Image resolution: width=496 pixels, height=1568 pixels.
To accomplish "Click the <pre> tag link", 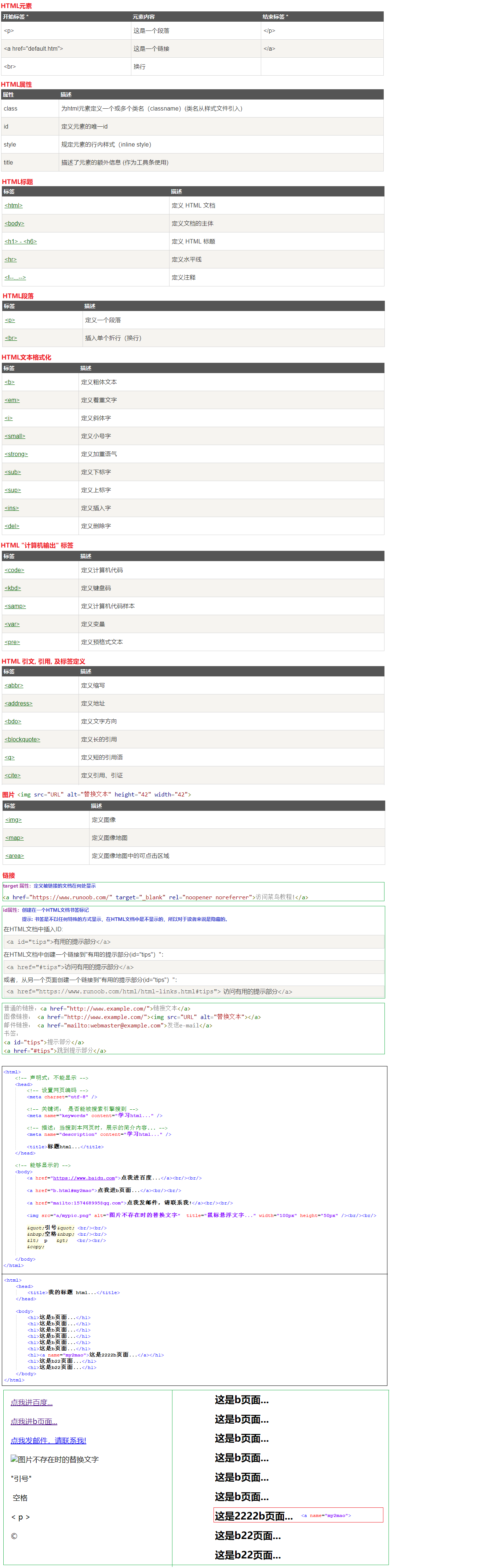I will coord(12,642).
